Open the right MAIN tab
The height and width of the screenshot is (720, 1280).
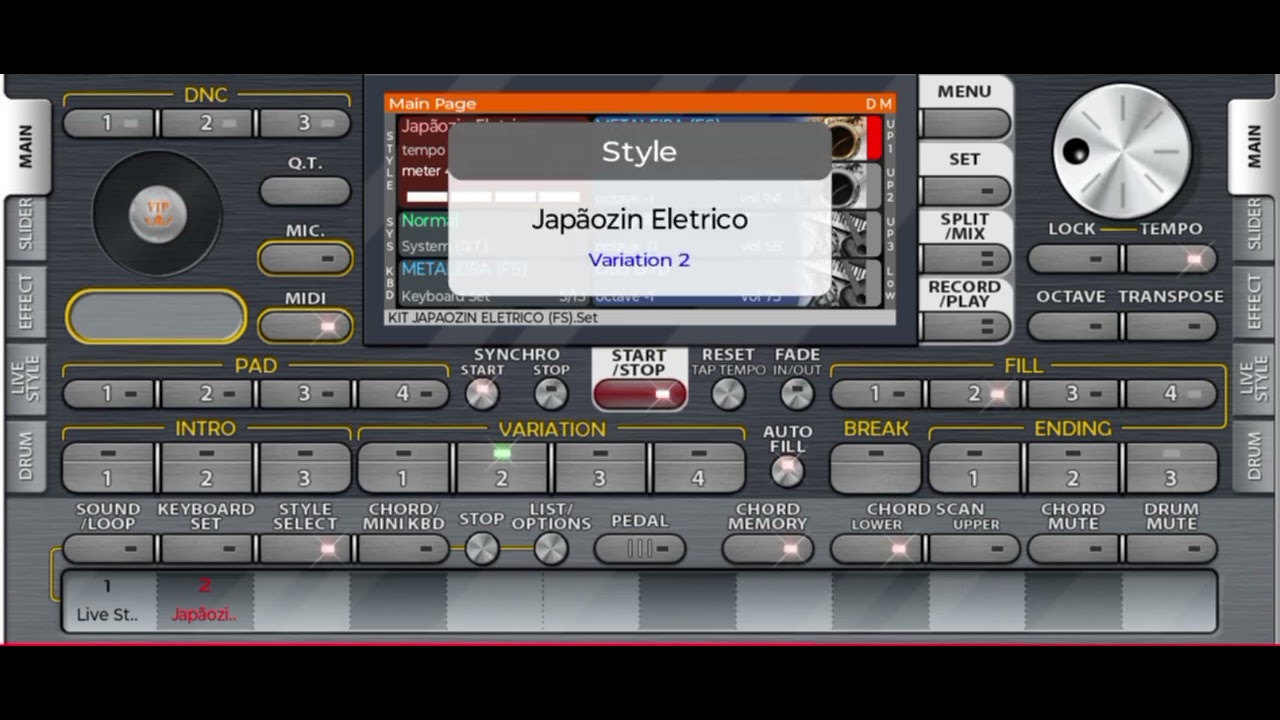pyautogui.click(x=1253, y=146)
